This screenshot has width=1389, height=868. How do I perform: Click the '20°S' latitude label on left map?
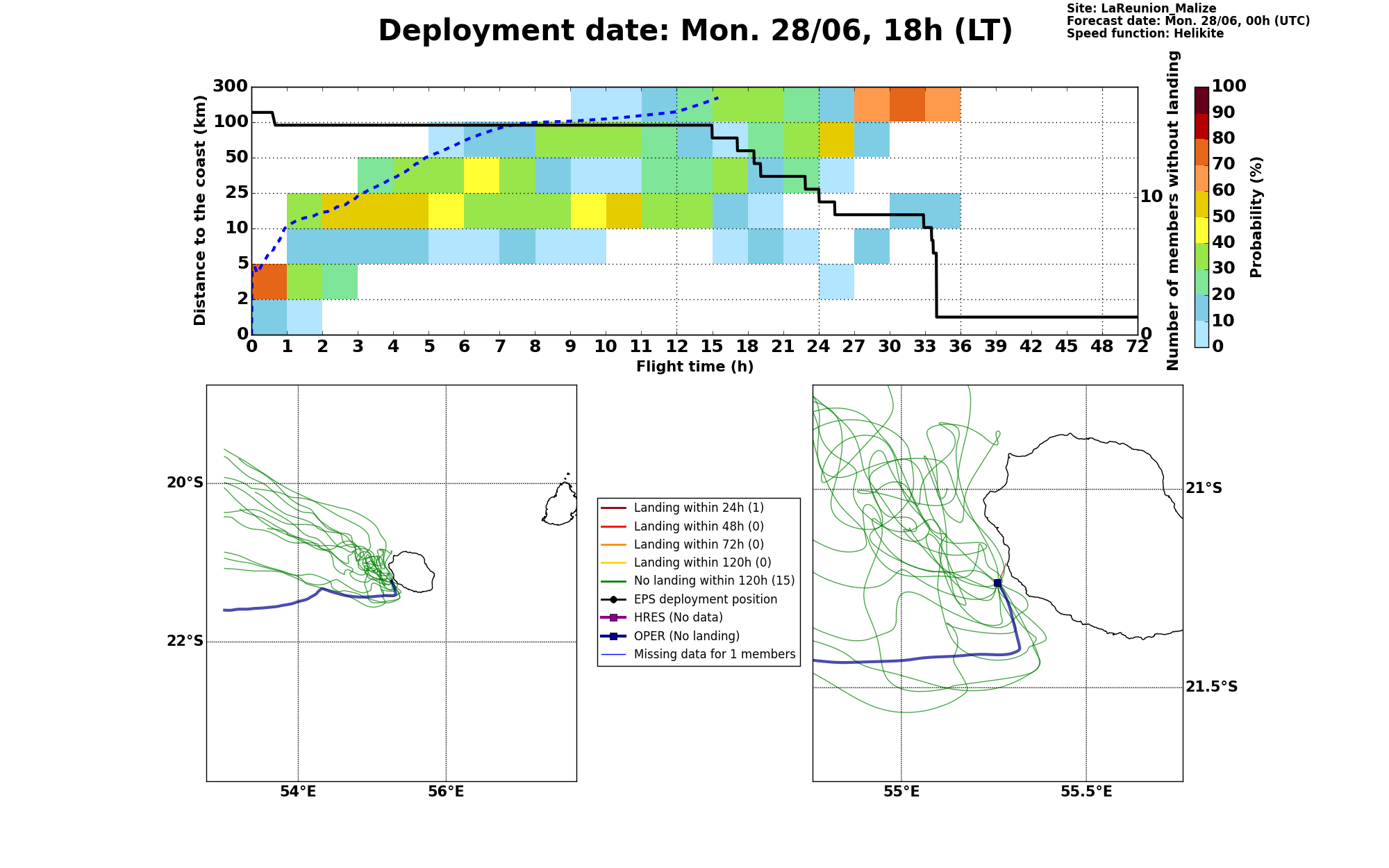click(x=185, y=483)
